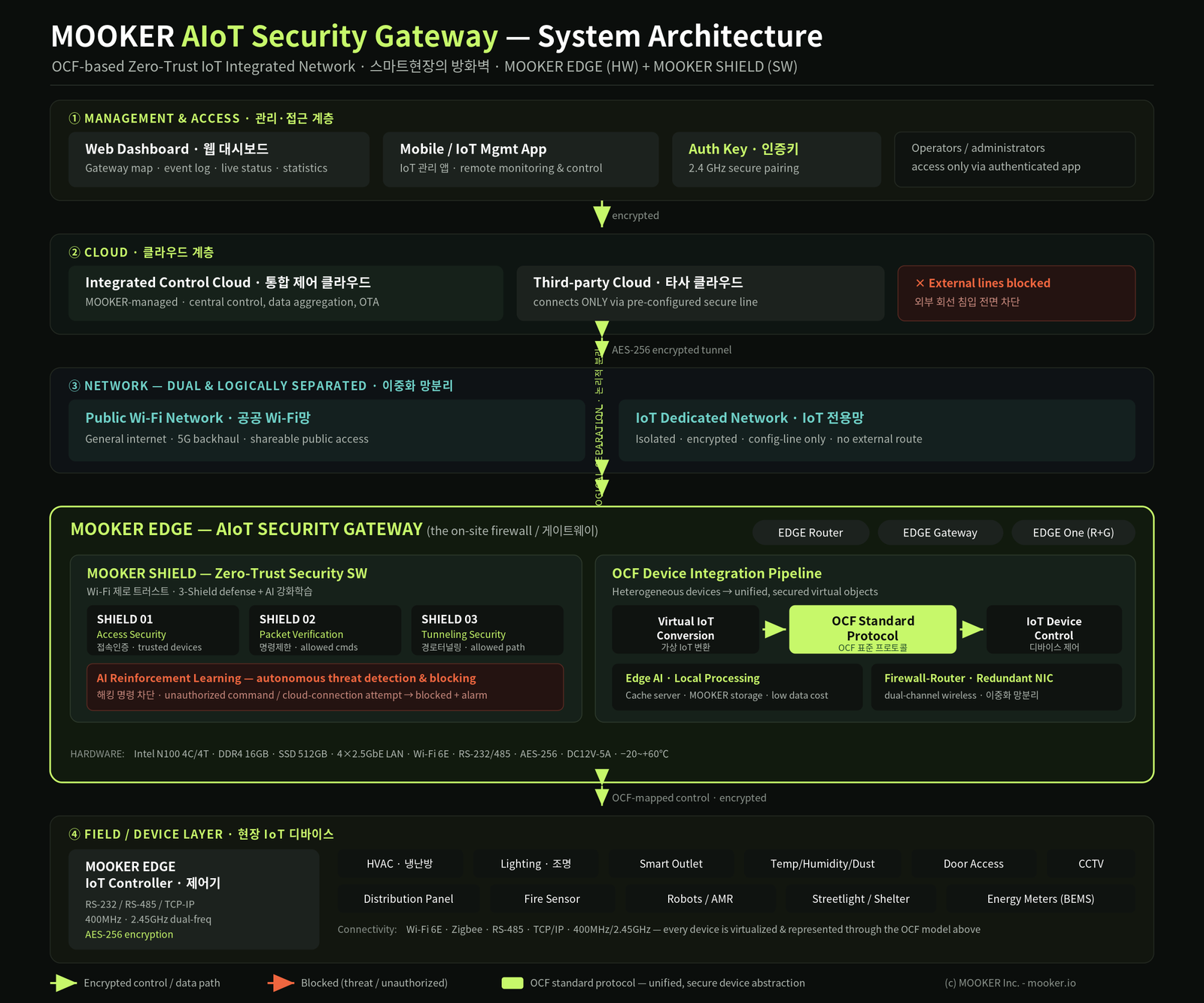Select the Auth Key card
1204x1003 pixels.
pos(777,160)
